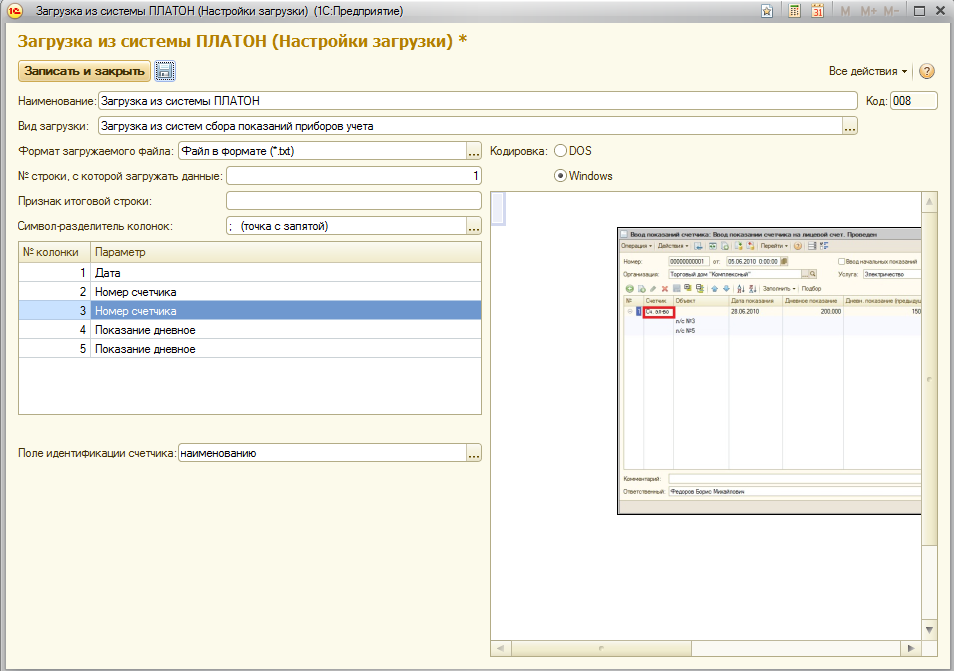Click the M memory button
954x671 pixels.
[845, 11]
